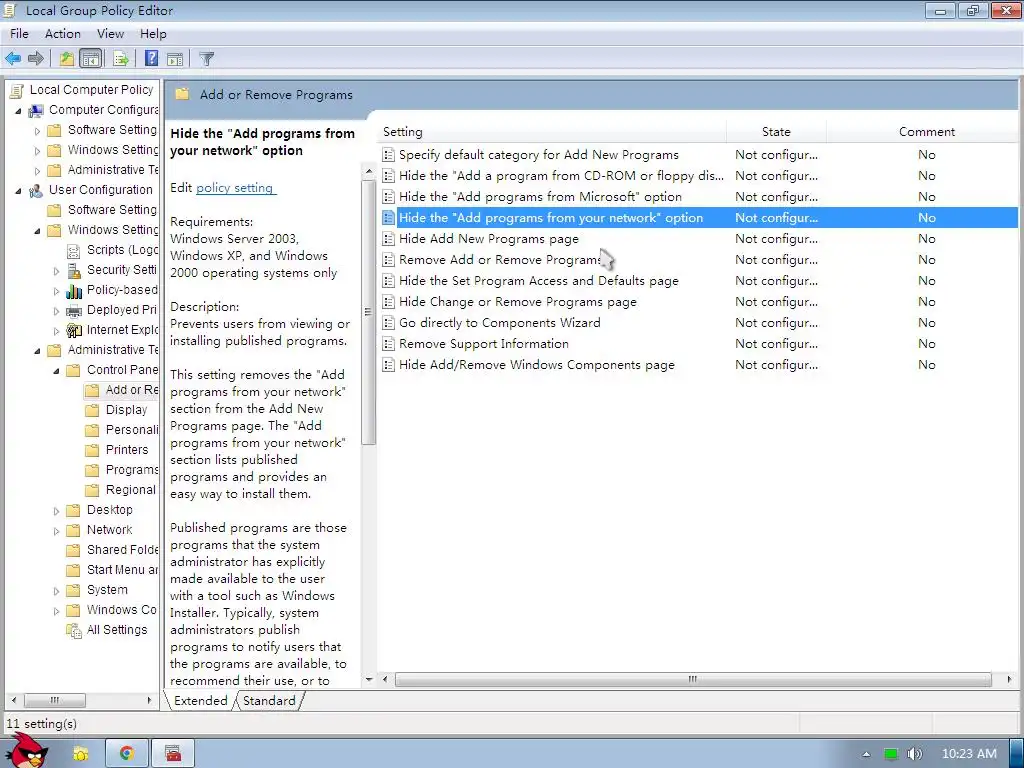Show hidden tray icons arrow
The height and width of the screenshot is (768, 1024).
[867, 754]
